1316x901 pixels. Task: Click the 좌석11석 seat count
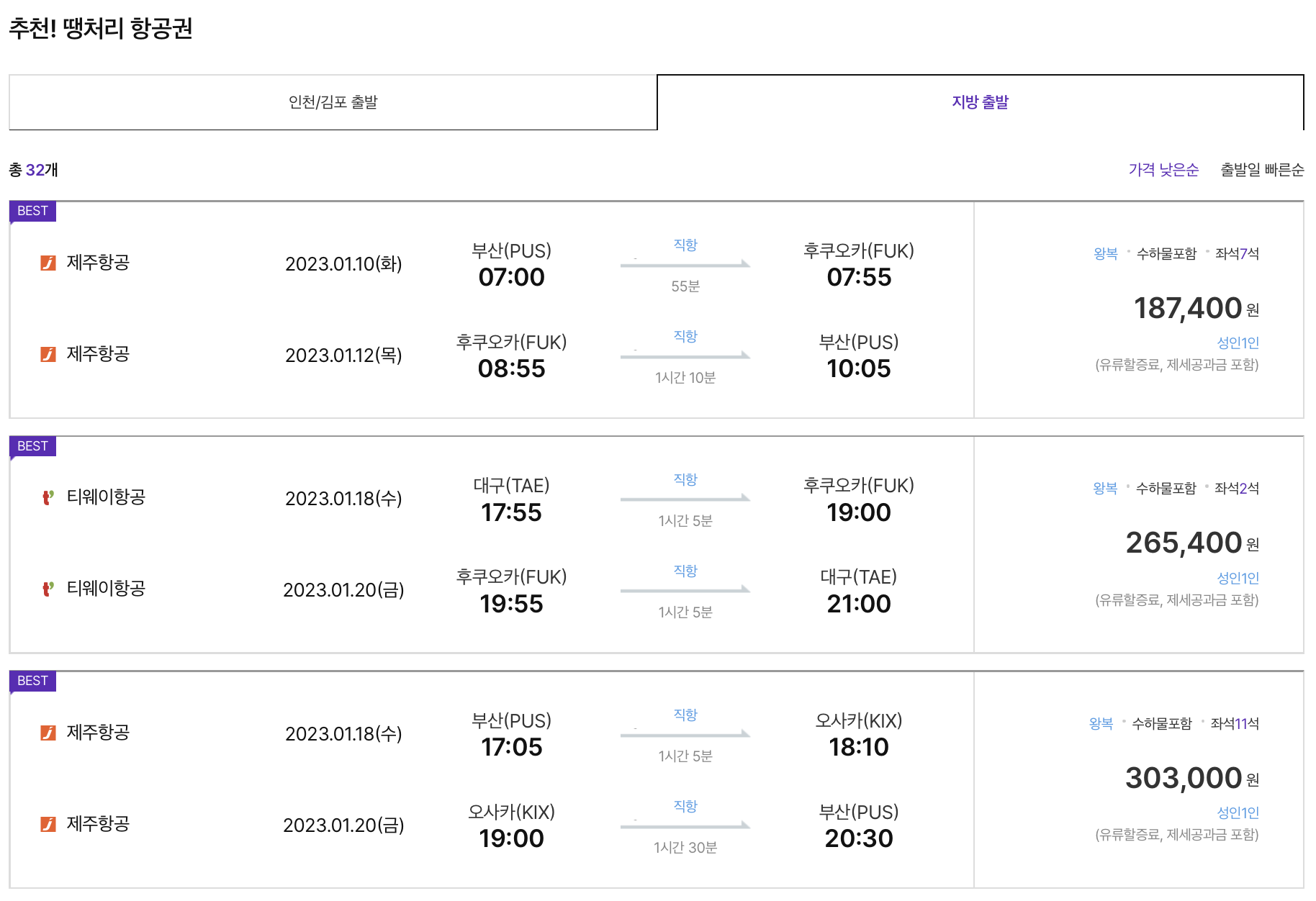tap(1235, 723)
